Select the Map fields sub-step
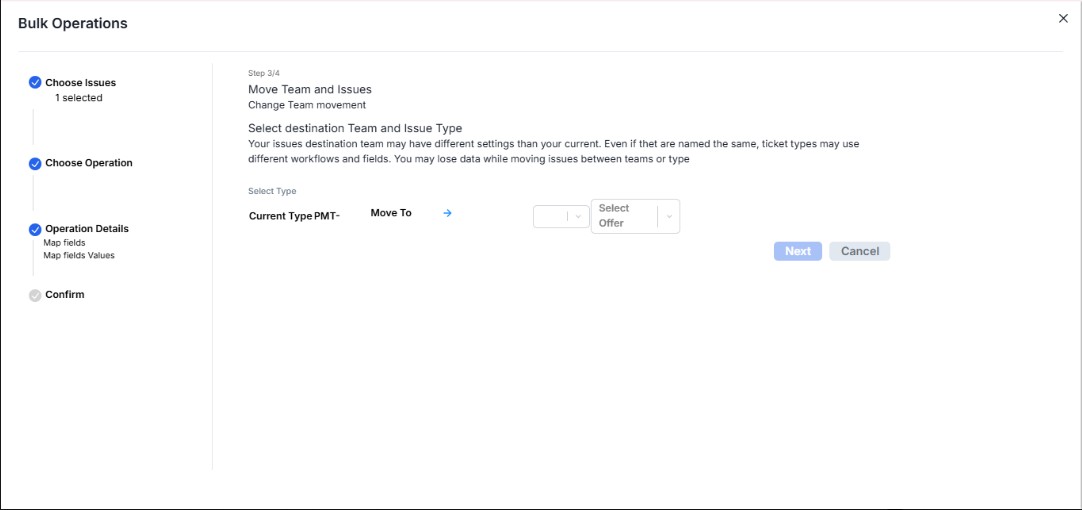This screenshot has height=510, width=1082. [x=64, y=243]
